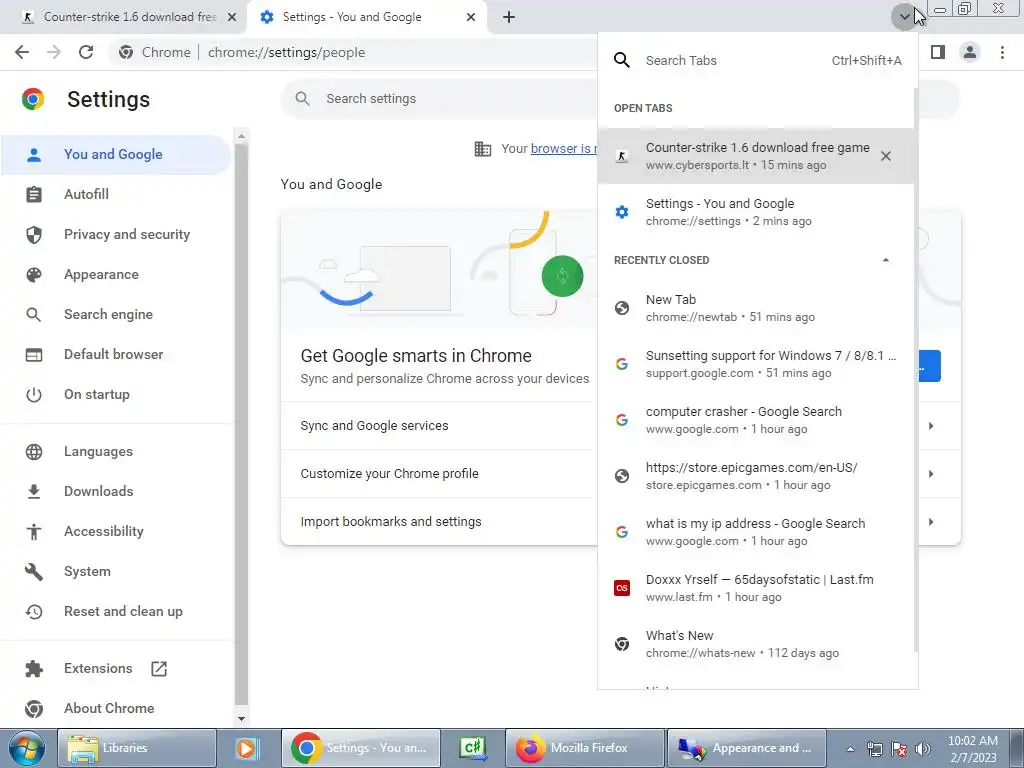The height and width of the screenshot is (768, 1024).
Task: Close the Counter-strike 1.6 browser tab
Action: pyautogui.click(x=232, y=17)
